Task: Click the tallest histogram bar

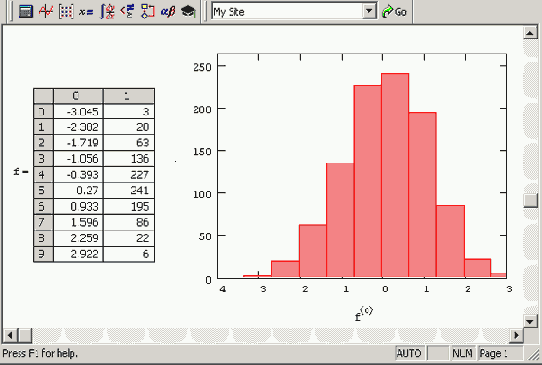Action: [x=395, y=175]
